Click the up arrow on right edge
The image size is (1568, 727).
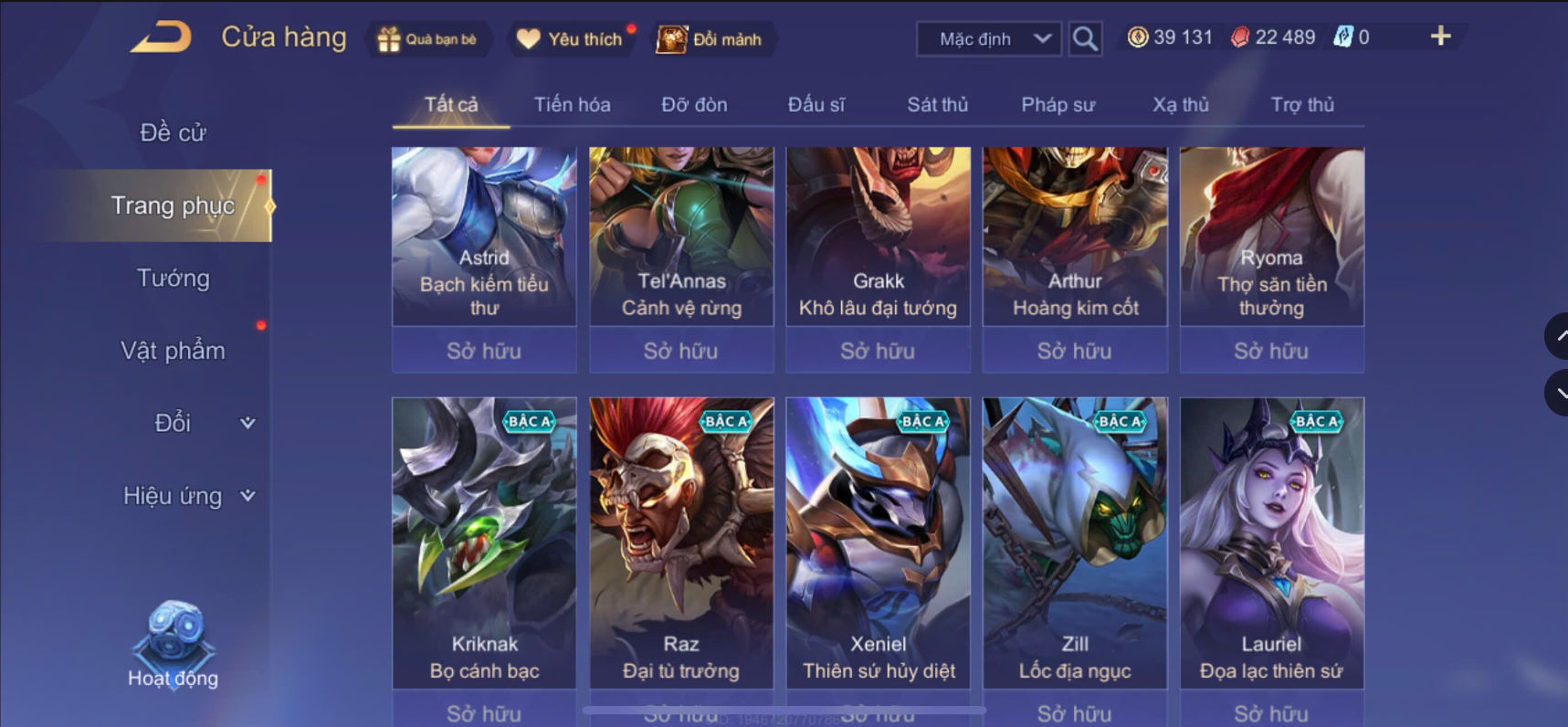click(x=1557, y=336)
